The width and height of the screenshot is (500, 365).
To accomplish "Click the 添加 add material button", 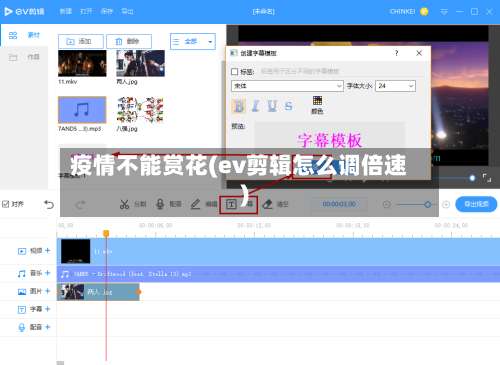I will click(x=81, y=41).
